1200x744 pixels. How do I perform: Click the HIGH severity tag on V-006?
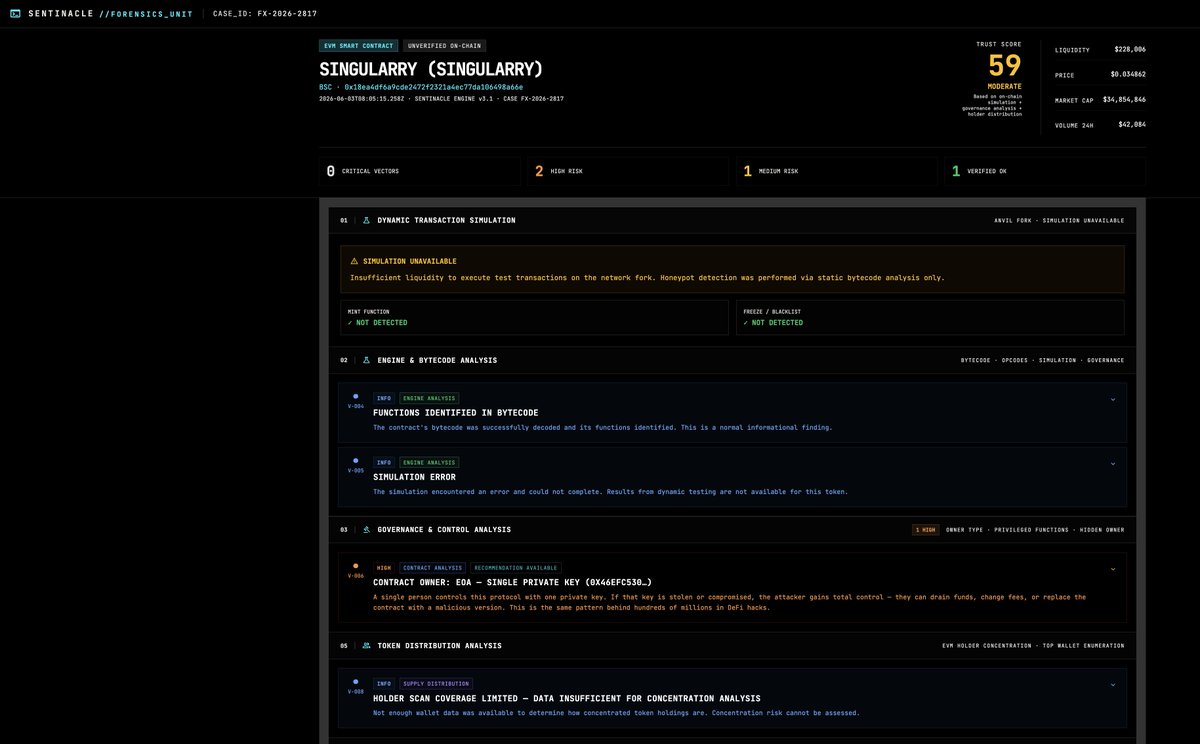384,568
